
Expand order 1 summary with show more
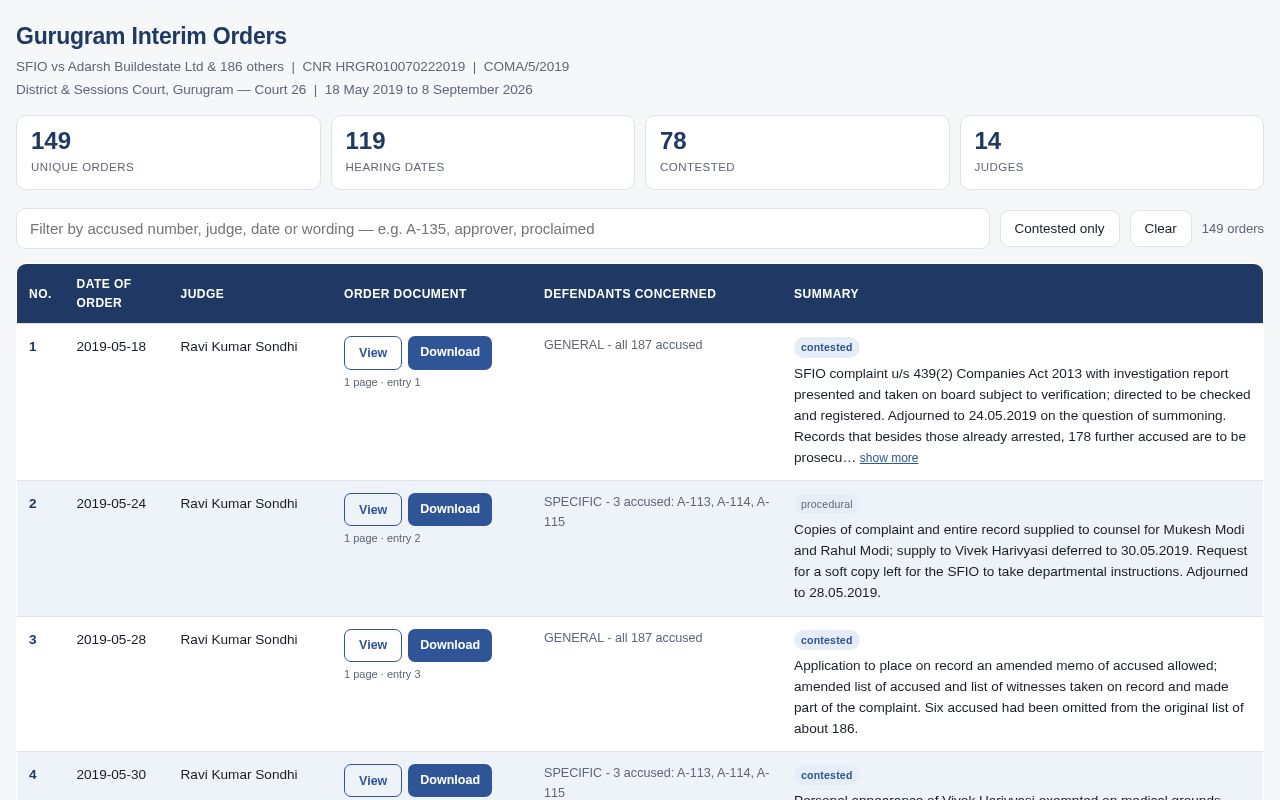point(889,458)
